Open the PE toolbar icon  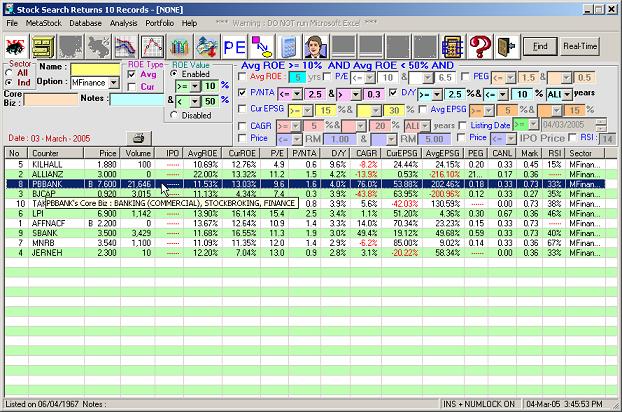pyautogui.click(x=235, y=45)
